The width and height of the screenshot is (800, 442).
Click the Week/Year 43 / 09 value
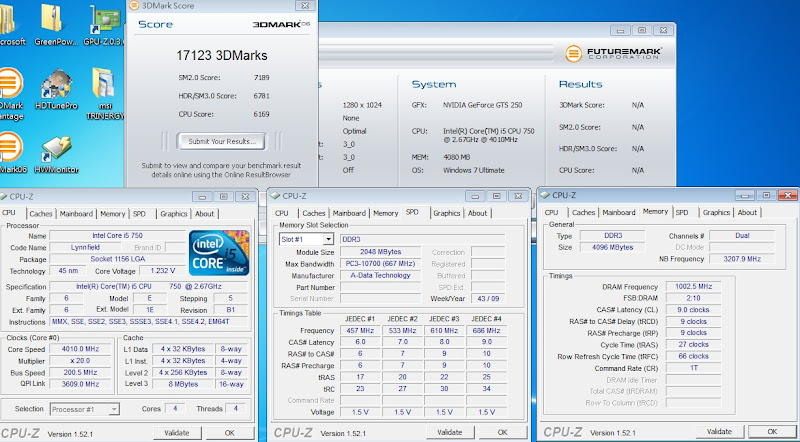[486, 299]
